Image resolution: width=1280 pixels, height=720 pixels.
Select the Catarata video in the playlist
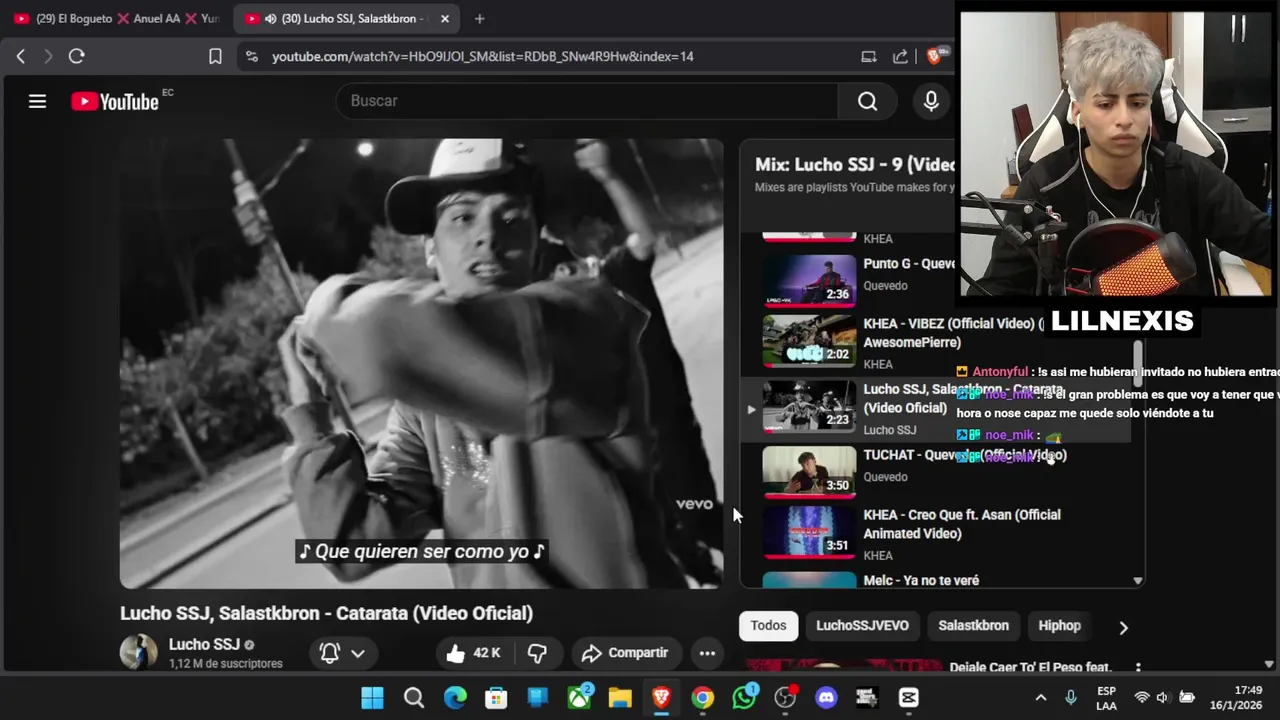click(935, 408)
